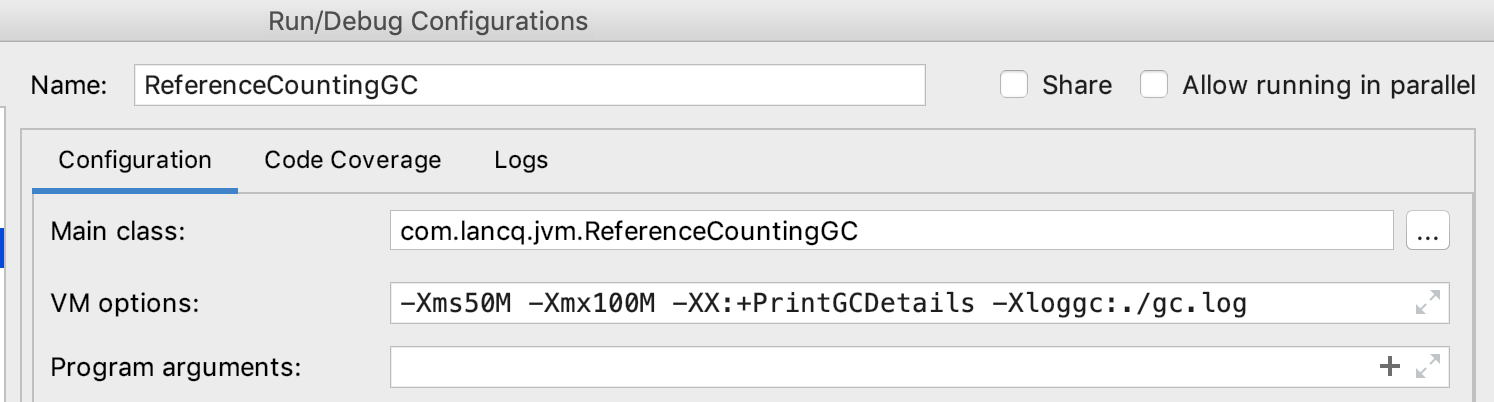Open the Code Coverage tab
This screenshot has width=1494, height=402.
352,160
